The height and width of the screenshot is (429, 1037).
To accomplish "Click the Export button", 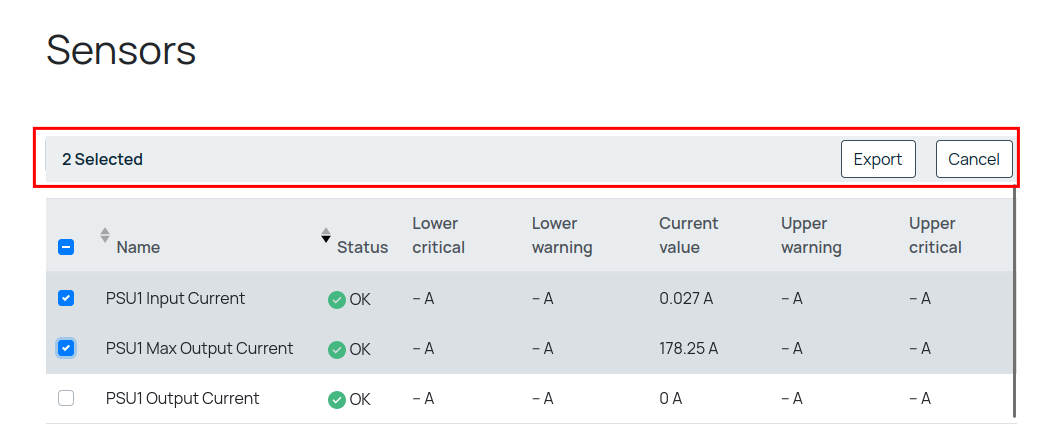I will [x=878, y=159].
